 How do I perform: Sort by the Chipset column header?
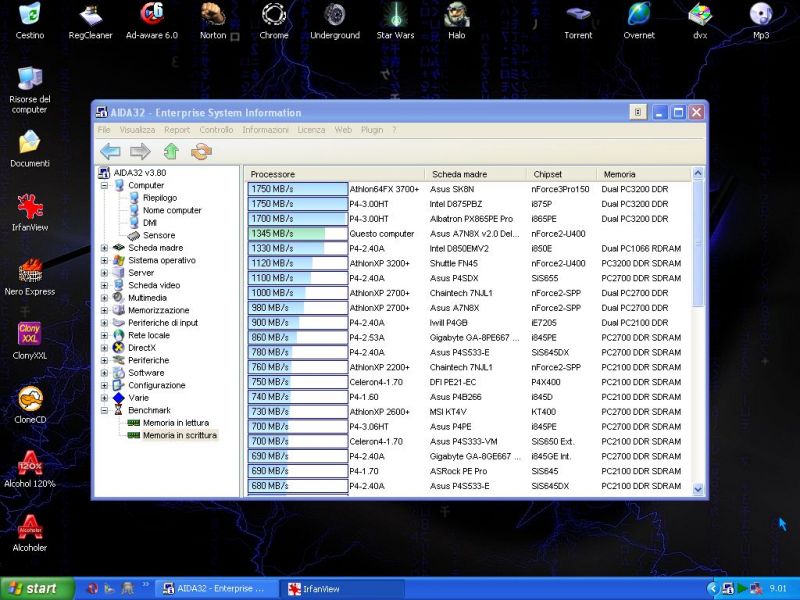click(561, 174)
